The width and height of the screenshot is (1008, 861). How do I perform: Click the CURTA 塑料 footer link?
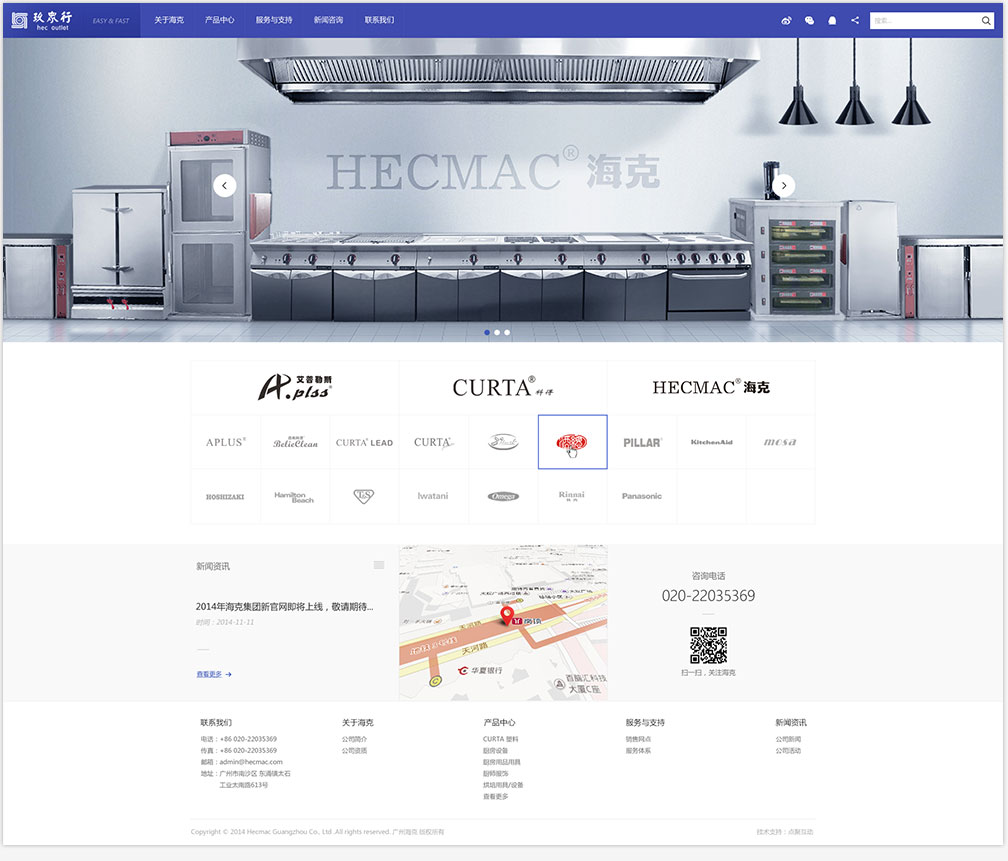pyautogui.click(x=501, y=739)
